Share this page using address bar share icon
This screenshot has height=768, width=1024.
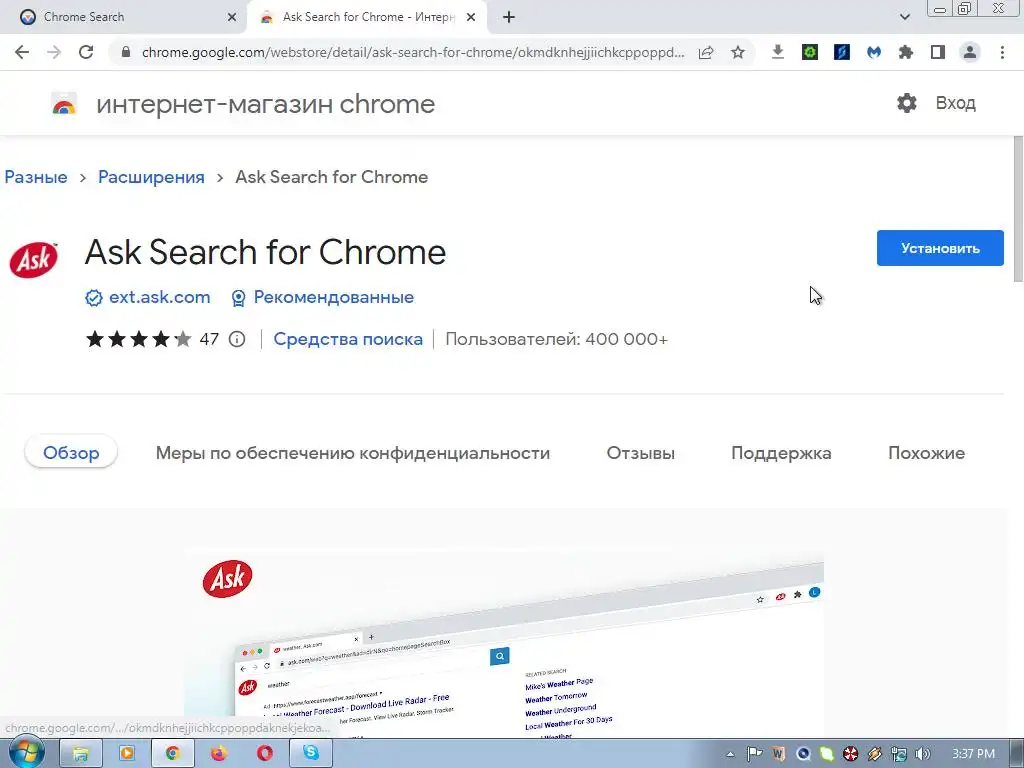tap(706, 52)
